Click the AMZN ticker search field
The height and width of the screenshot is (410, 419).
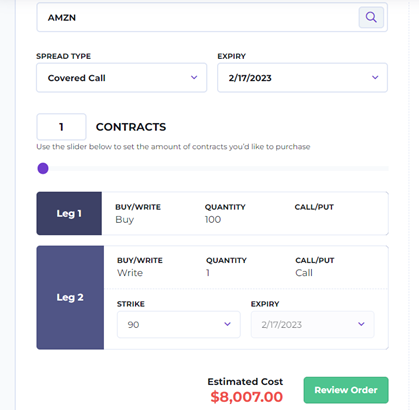pyautogui.click(x=212, y=17)
